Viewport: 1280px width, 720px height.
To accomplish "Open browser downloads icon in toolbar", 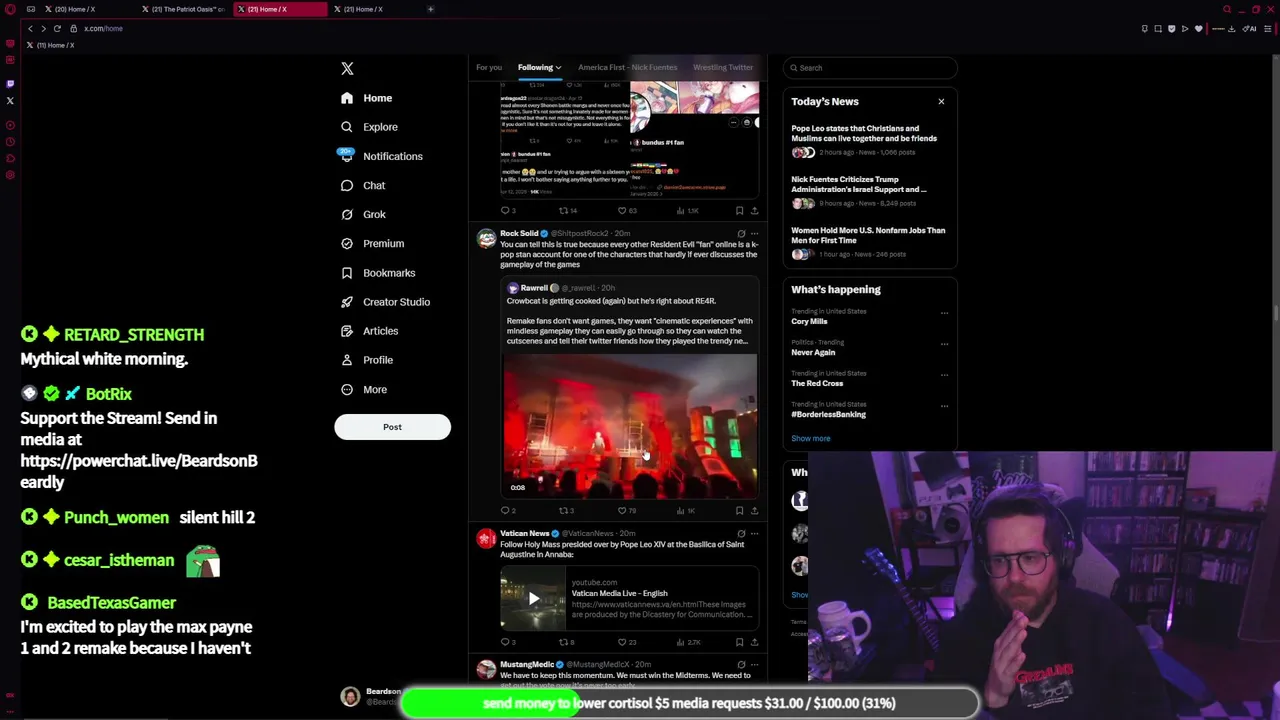I will [x=1231, y=28].
